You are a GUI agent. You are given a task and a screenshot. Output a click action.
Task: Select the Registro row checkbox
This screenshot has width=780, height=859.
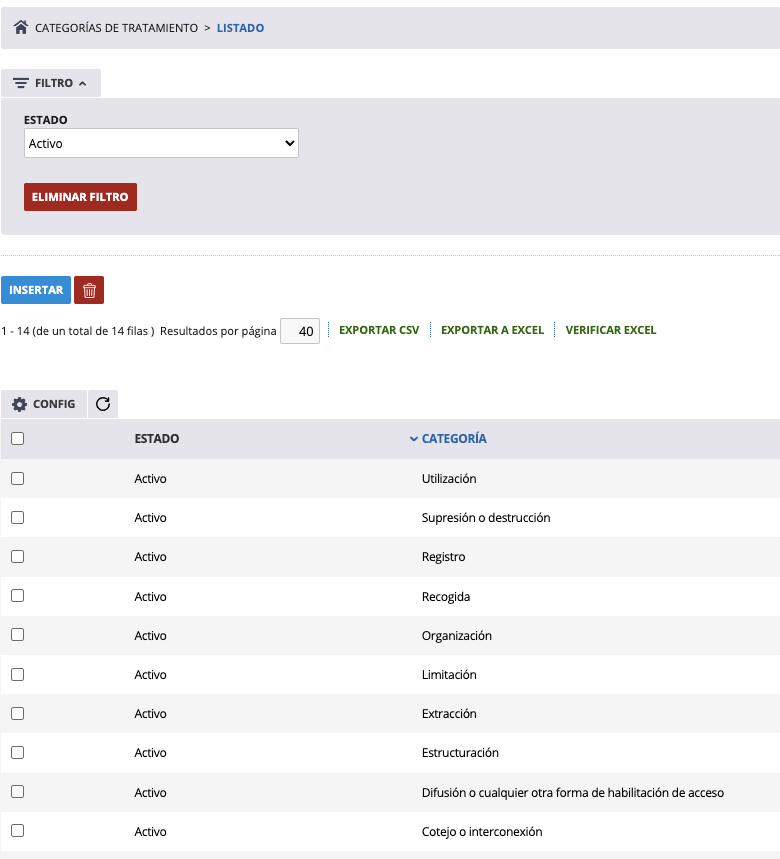(x=17, y=556)
